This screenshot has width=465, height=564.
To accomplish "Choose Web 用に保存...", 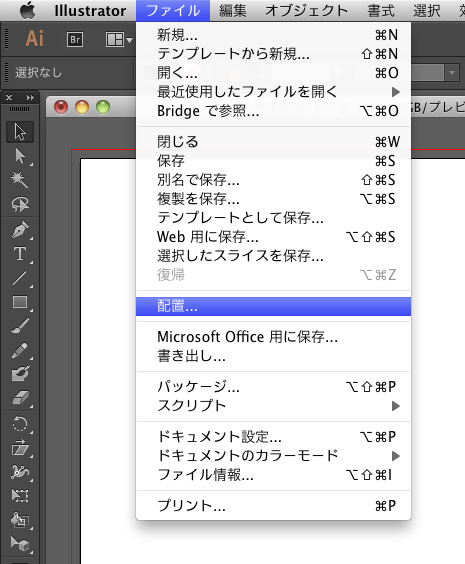I will point(273,237).
